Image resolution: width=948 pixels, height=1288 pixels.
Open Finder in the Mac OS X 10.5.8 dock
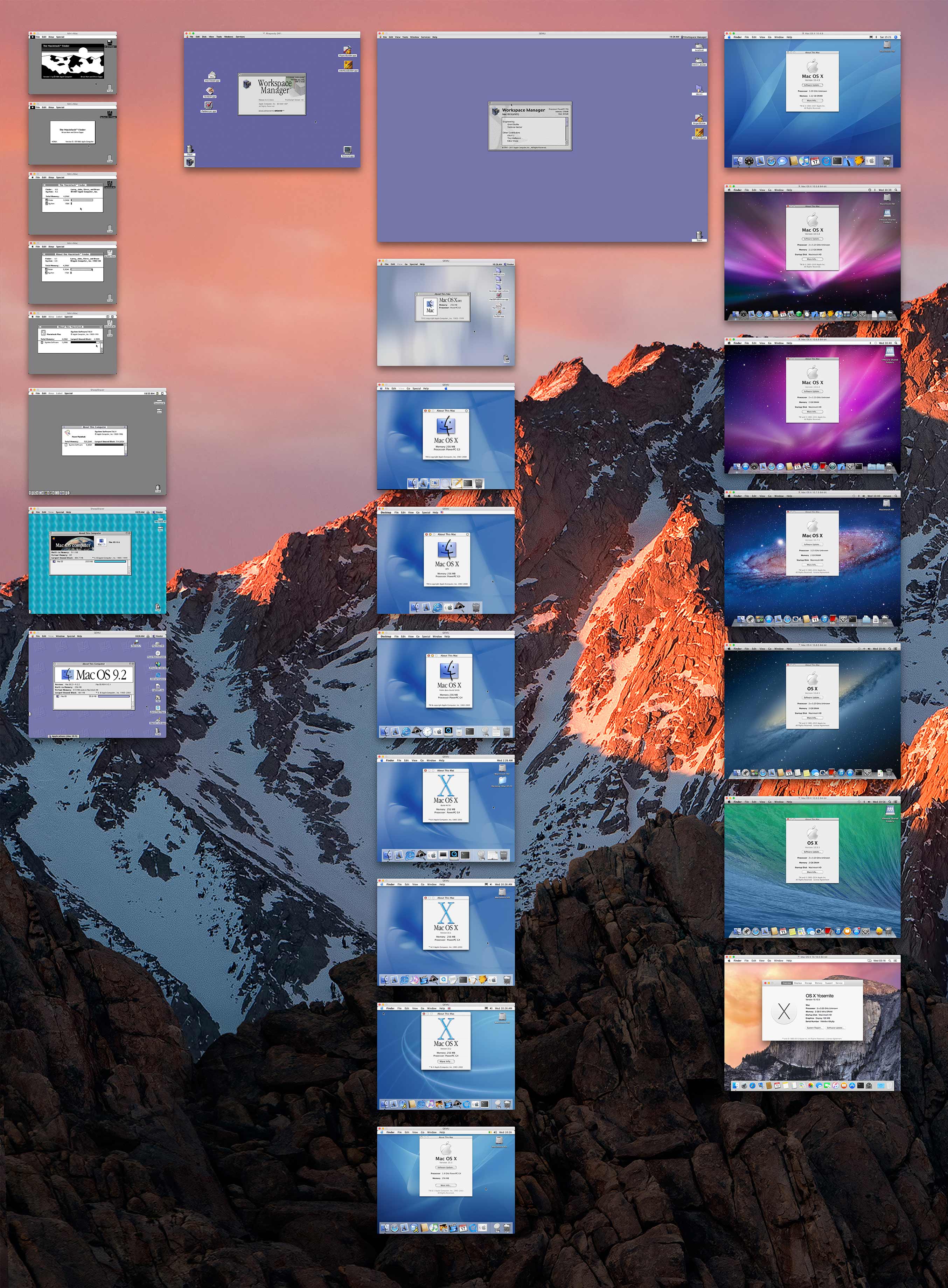coord(736,314)
